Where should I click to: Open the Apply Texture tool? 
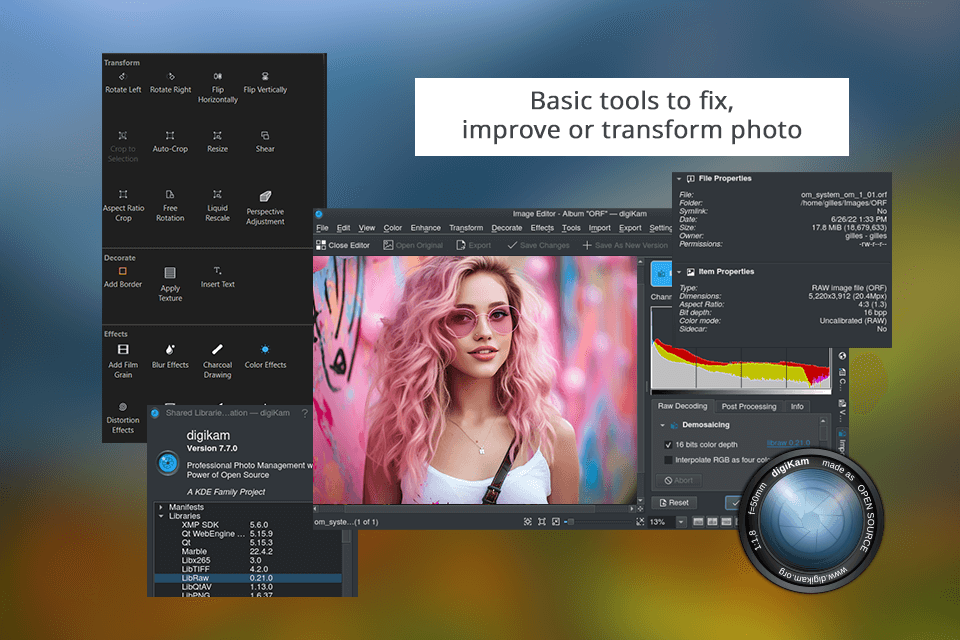(x=170, y=285)
